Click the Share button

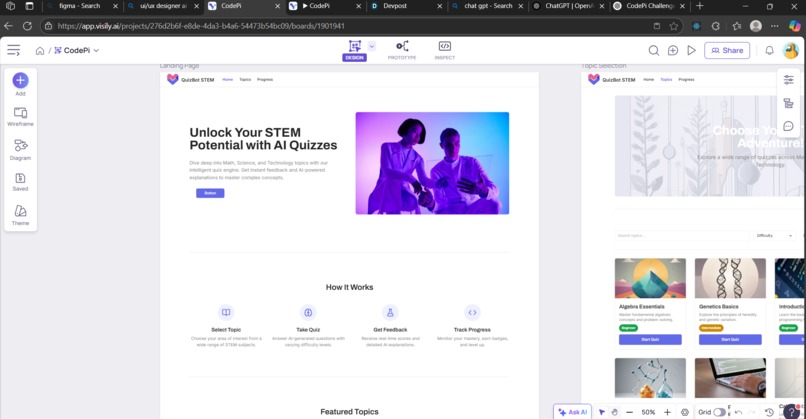pyautogui.click(x=727, y=50)
